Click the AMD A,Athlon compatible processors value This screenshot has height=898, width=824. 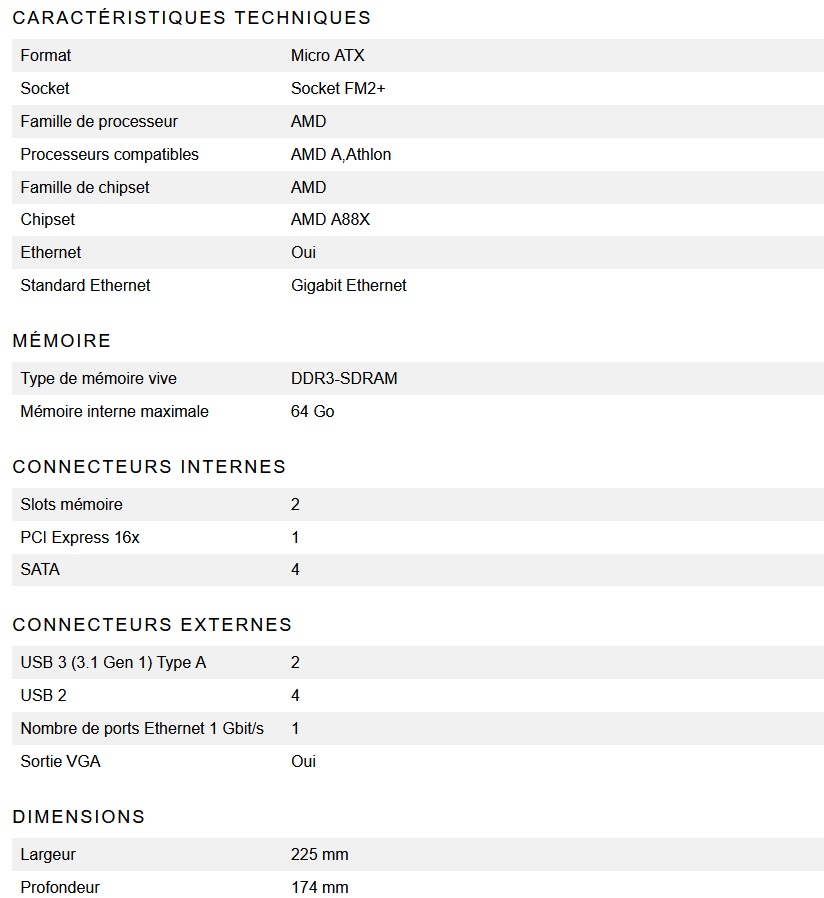341,155
